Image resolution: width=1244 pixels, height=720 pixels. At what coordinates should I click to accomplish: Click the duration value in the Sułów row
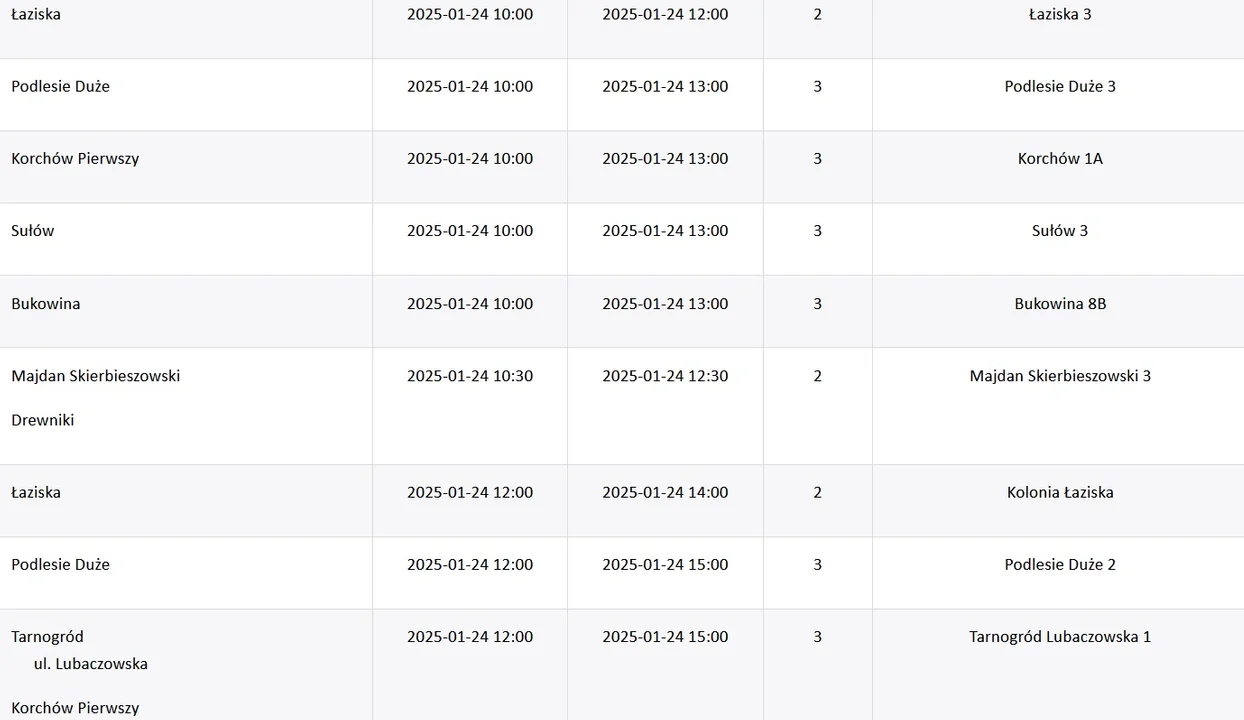point(818,231)
